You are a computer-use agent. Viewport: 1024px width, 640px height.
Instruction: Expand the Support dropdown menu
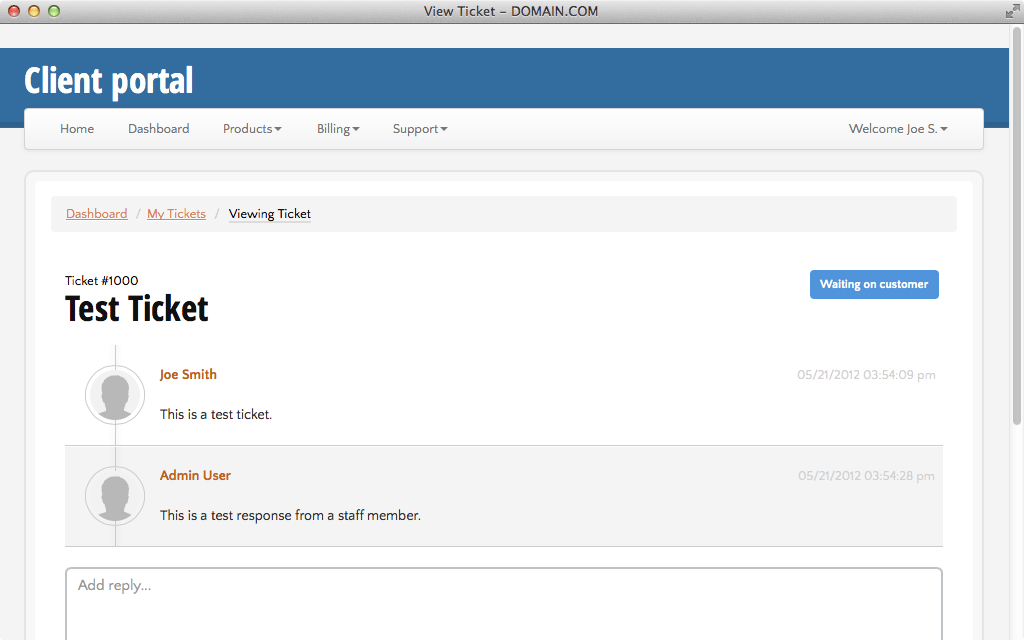419,128
